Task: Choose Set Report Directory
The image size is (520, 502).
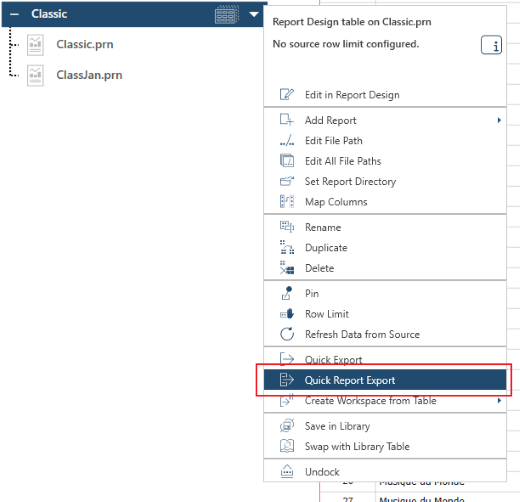Action: click(385, 181)
